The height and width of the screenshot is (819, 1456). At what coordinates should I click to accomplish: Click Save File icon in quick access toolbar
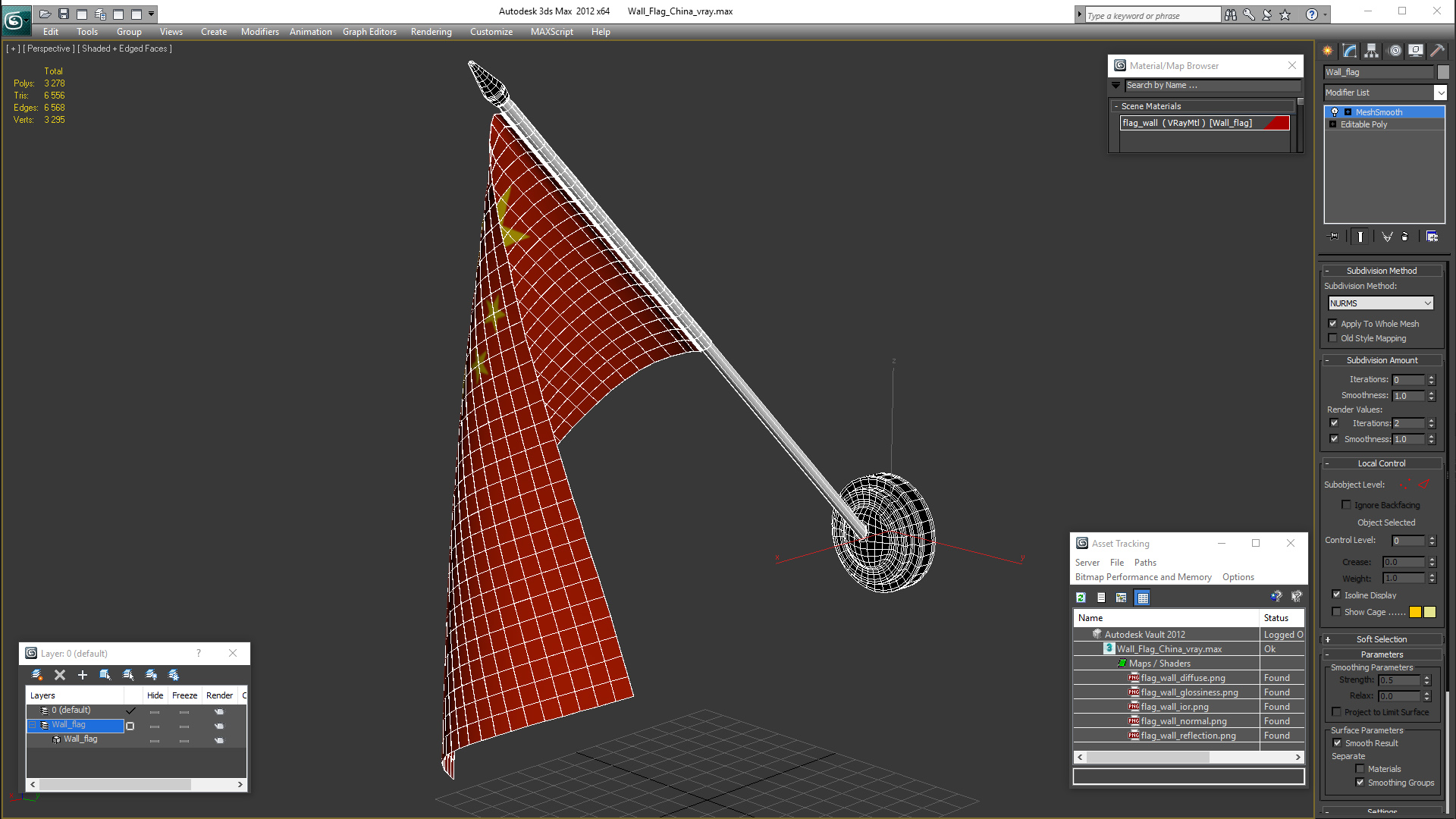coord(64,14)
